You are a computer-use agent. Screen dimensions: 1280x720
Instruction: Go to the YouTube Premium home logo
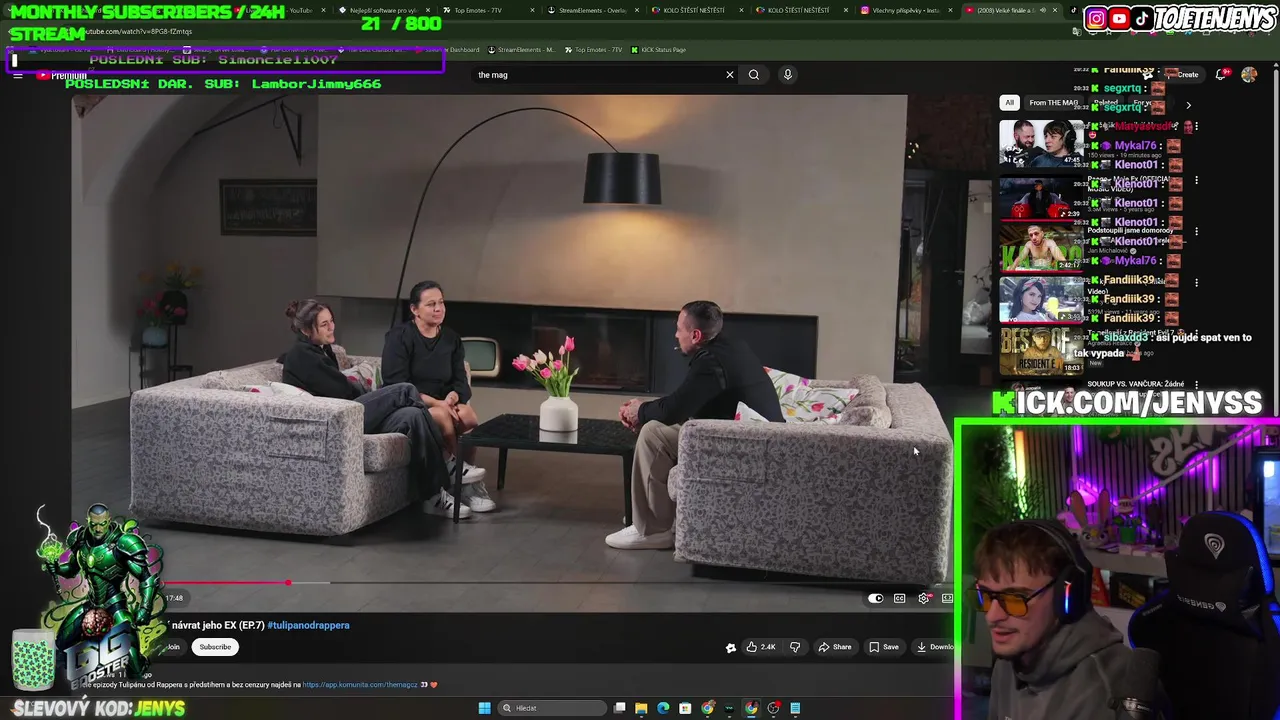point(63,75)
